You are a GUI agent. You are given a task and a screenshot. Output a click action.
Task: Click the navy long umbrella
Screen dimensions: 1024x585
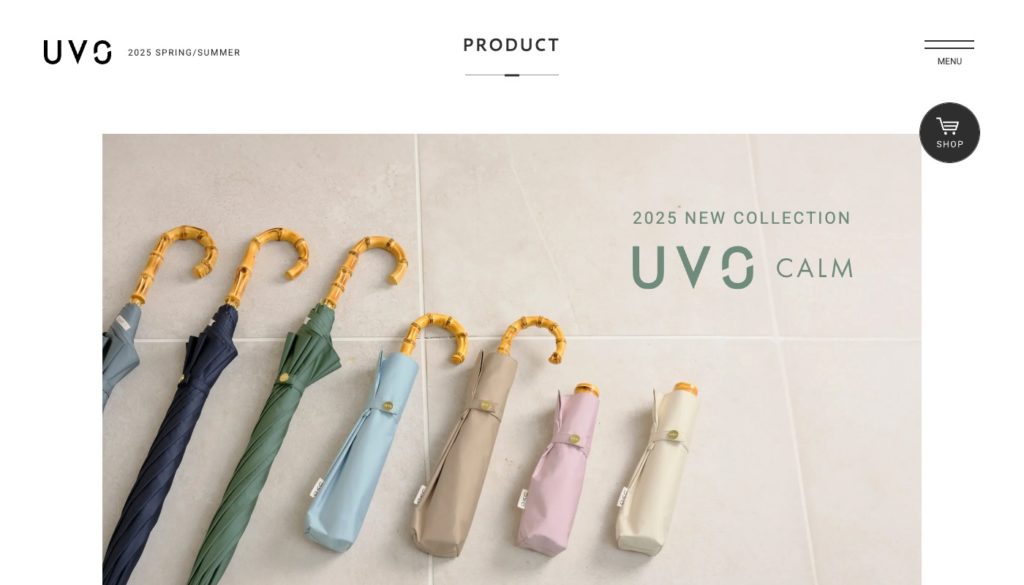[171, 444]
